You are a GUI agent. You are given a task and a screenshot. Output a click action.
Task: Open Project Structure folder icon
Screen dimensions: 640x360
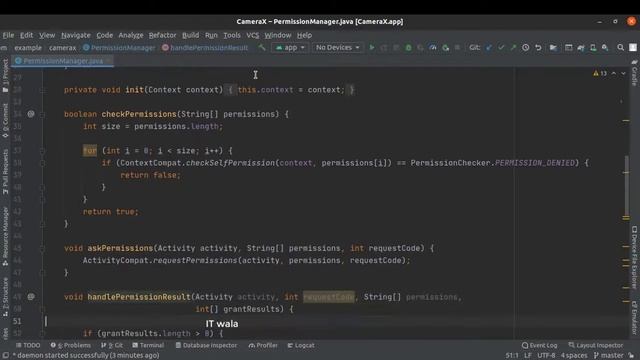tap(553, 48)
